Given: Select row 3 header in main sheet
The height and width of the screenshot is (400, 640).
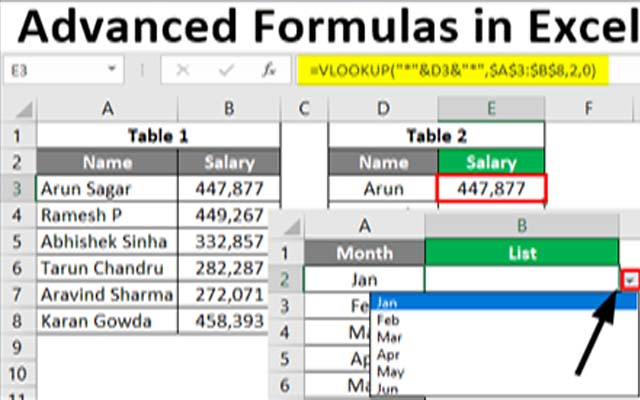Looking at the screenshot, I should [18, 189].
